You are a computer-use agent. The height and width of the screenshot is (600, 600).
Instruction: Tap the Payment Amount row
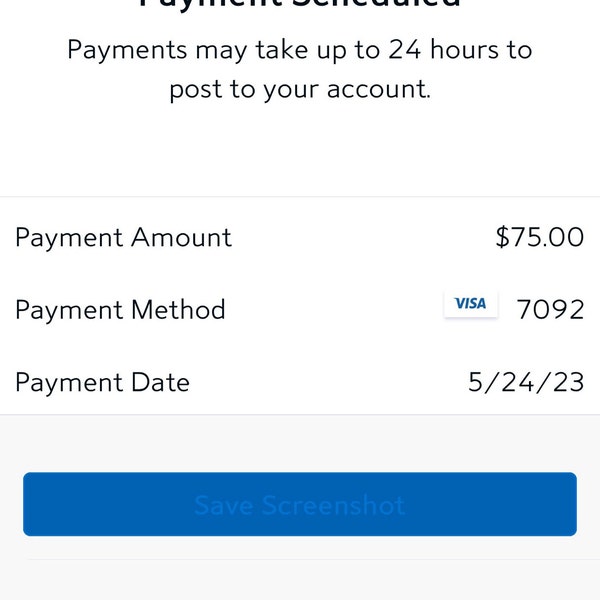(x=300, y=237)
